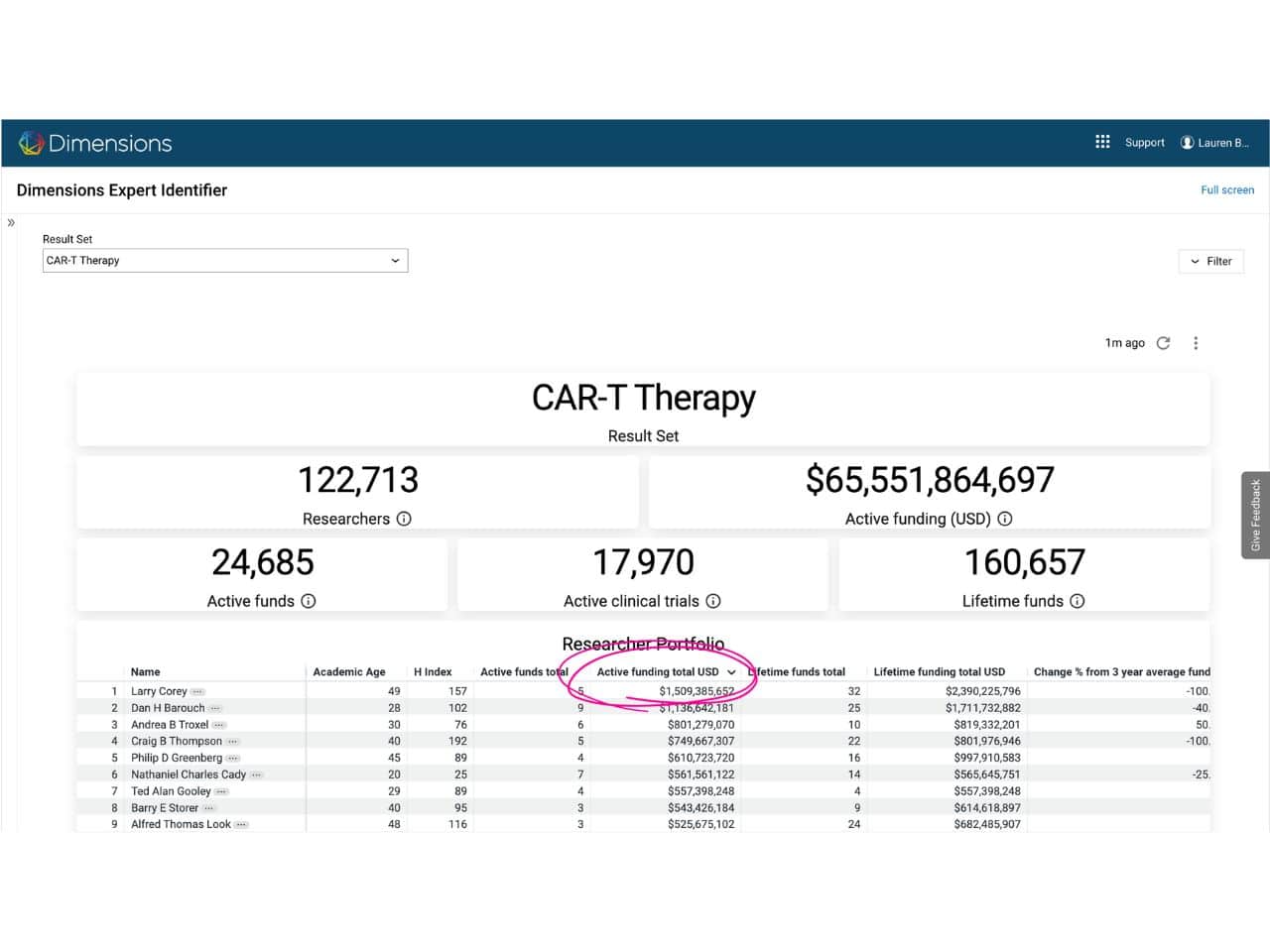Open the Result Set dropdown showing CAR-T Therapy
1270x952 pixels.
(225, 261)
